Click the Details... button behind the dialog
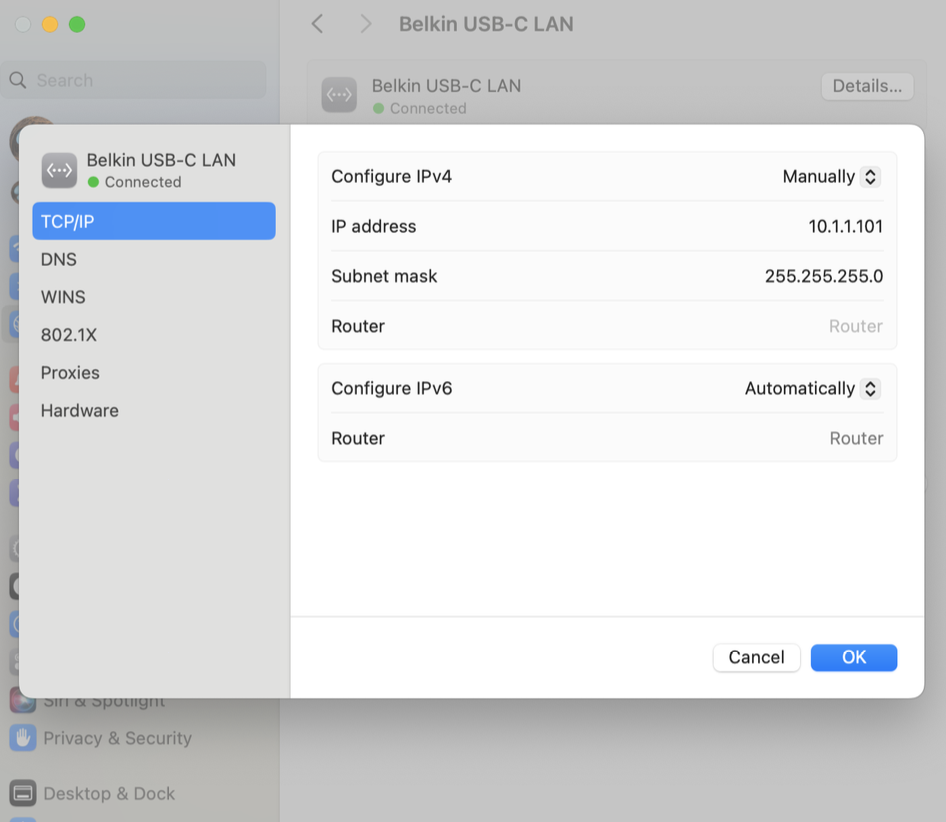 (x=867, y=86)
